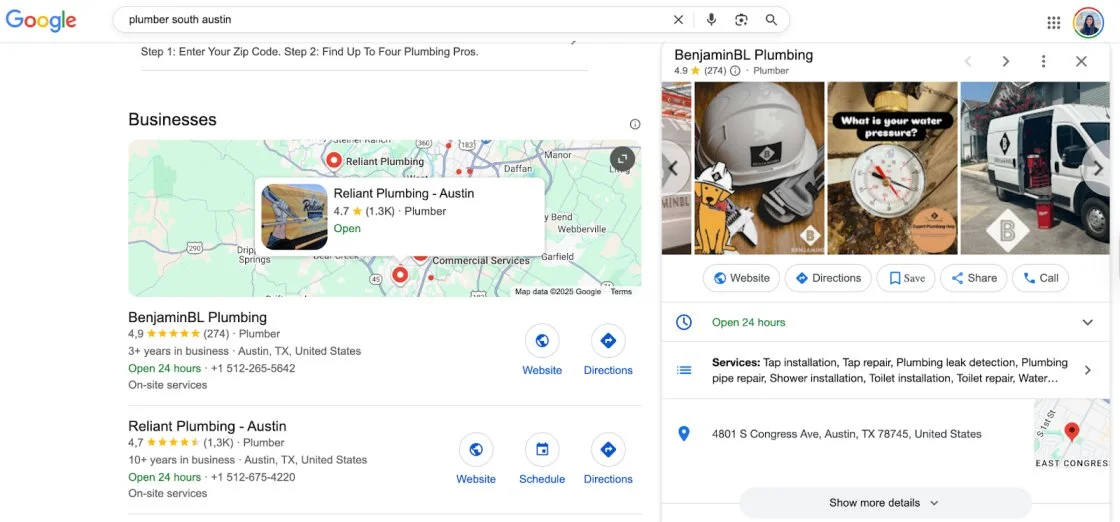Open the hard hat photo thumbnail
1120x522 pixels.
[759, 168]
